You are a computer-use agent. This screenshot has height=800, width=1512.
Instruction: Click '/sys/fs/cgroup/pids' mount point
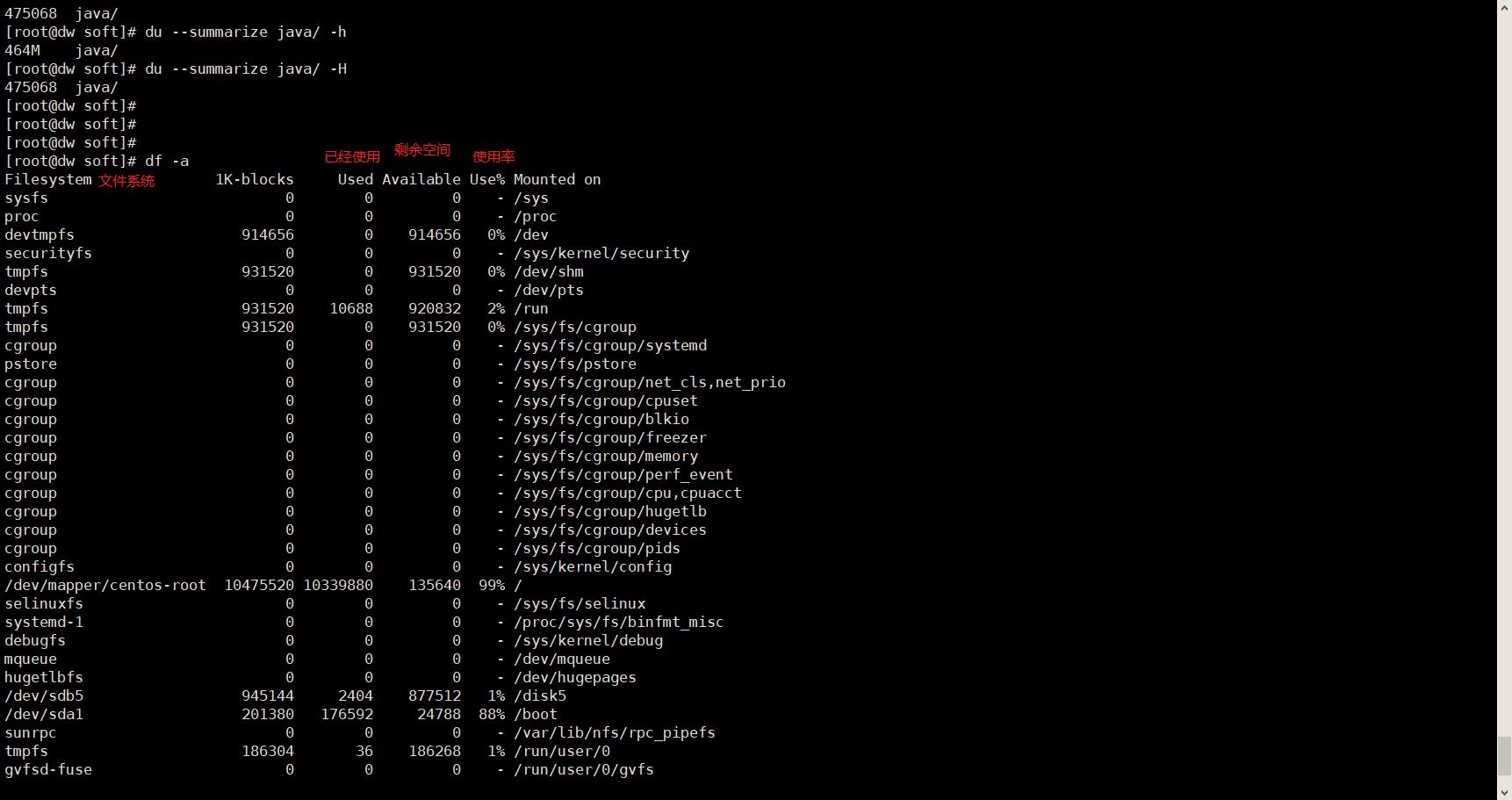pyautogui.click(x=597, y=548)
